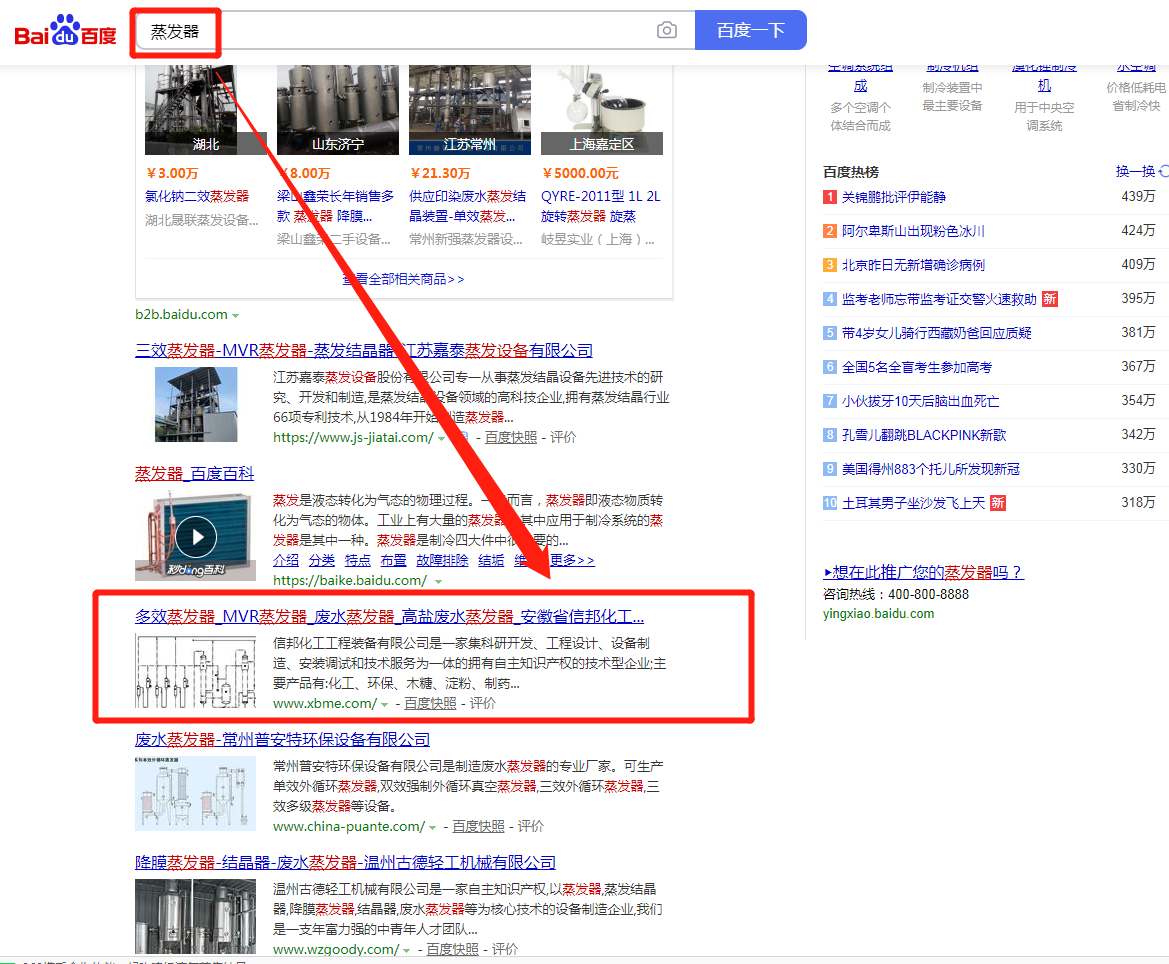Open hot topic 带4岁女儿骑行西藏奶爸回应质疑

(x=936, y=333)
